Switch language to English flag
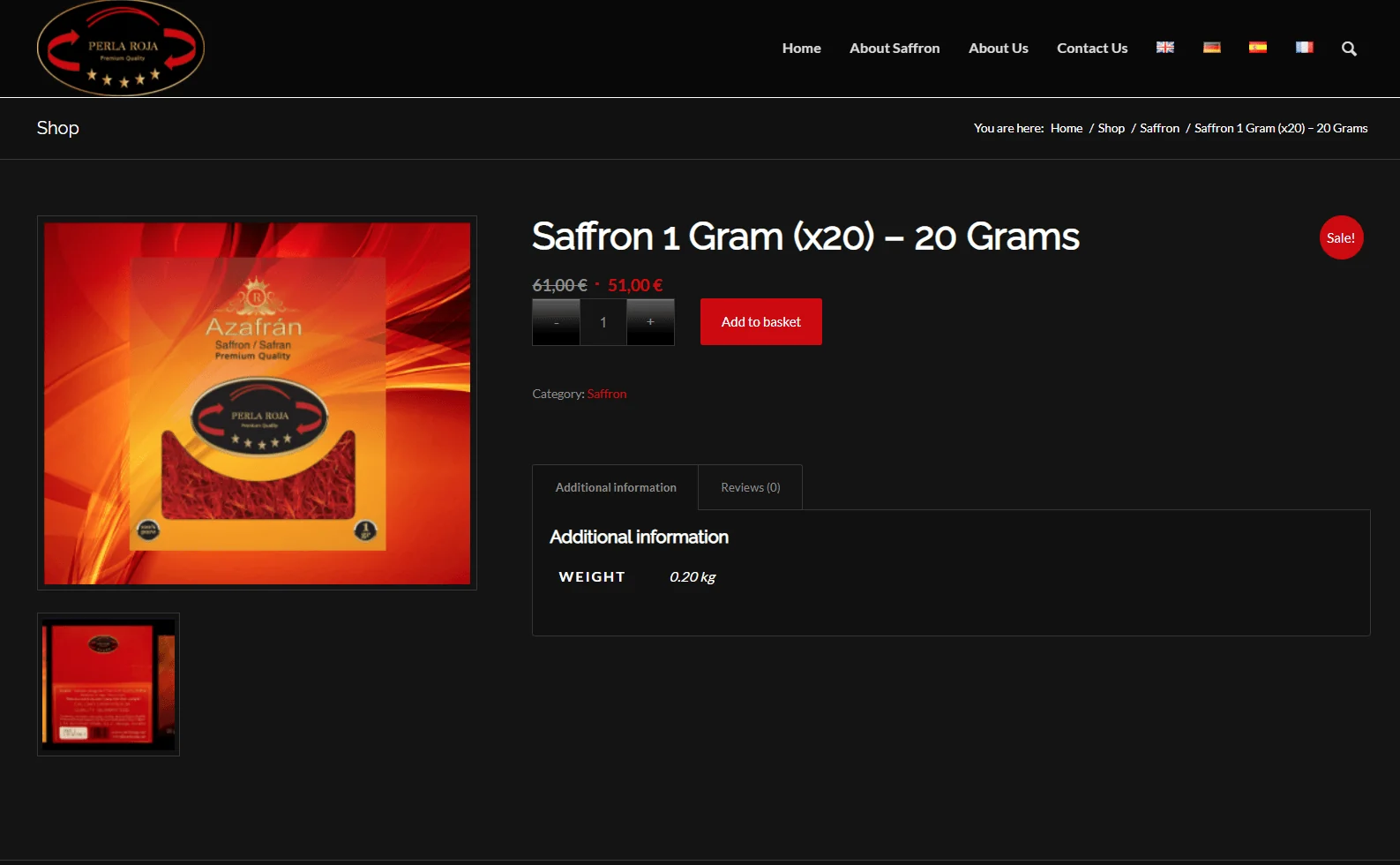Screen dimensions: 1400x865 [1165, 48]
